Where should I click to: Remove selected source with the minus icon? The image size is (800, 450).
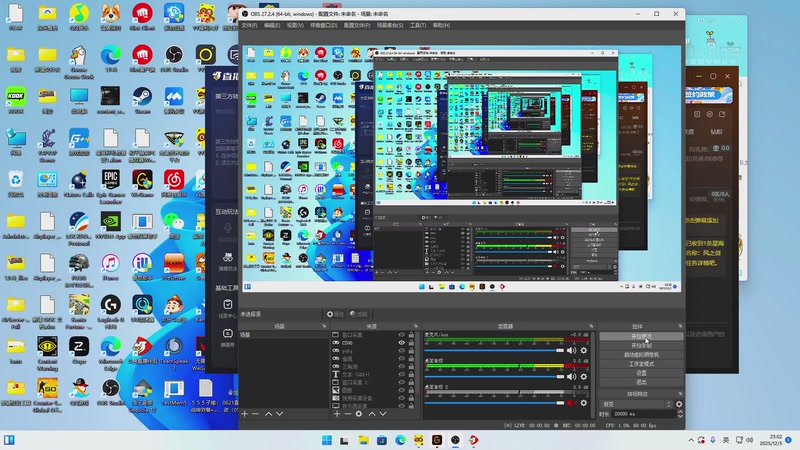tap(347, 414)
